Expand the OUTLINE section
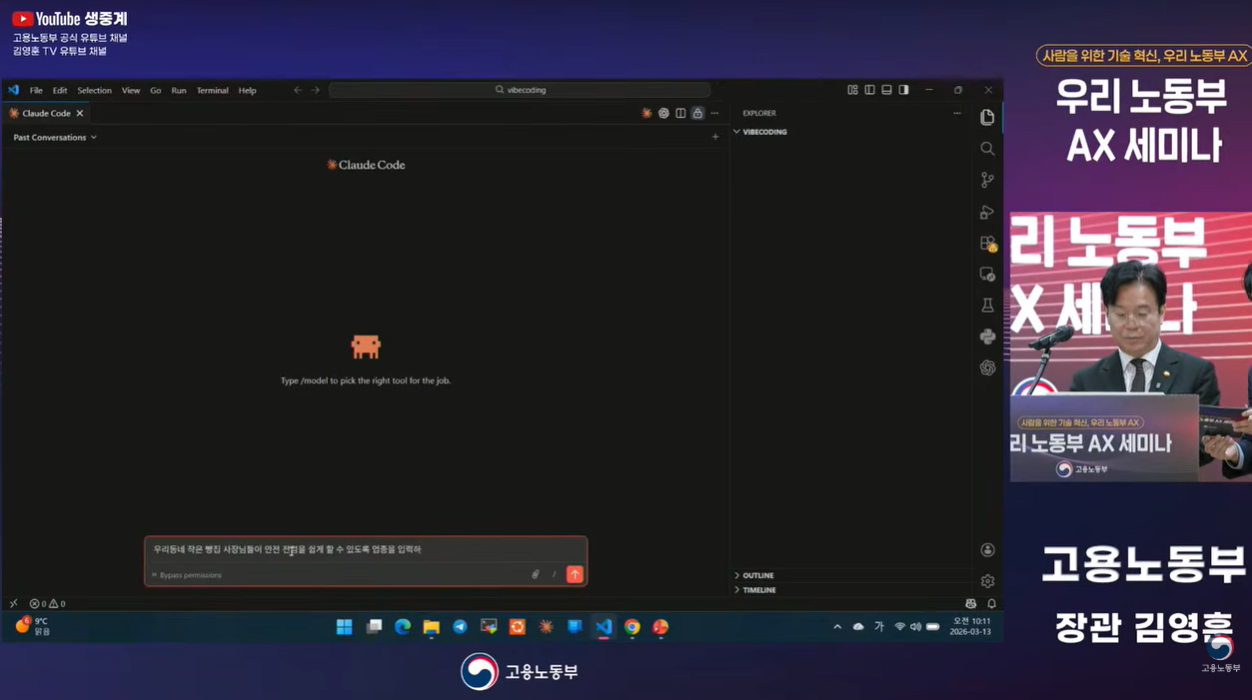This screenshot has width=1252, height=700. coord(757,575)
